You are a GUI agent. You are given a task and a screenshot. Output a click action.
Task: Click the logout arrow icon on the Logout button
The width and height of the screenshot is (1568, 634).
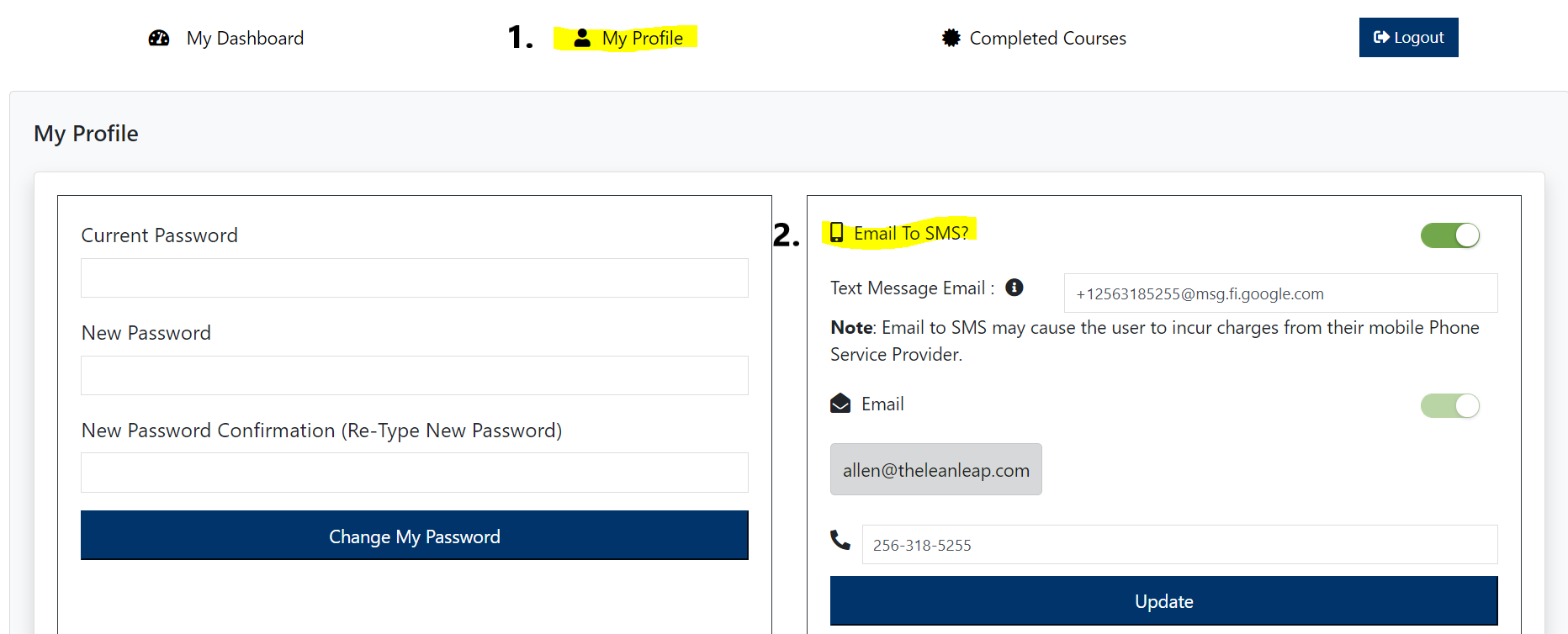[1383, 36]
